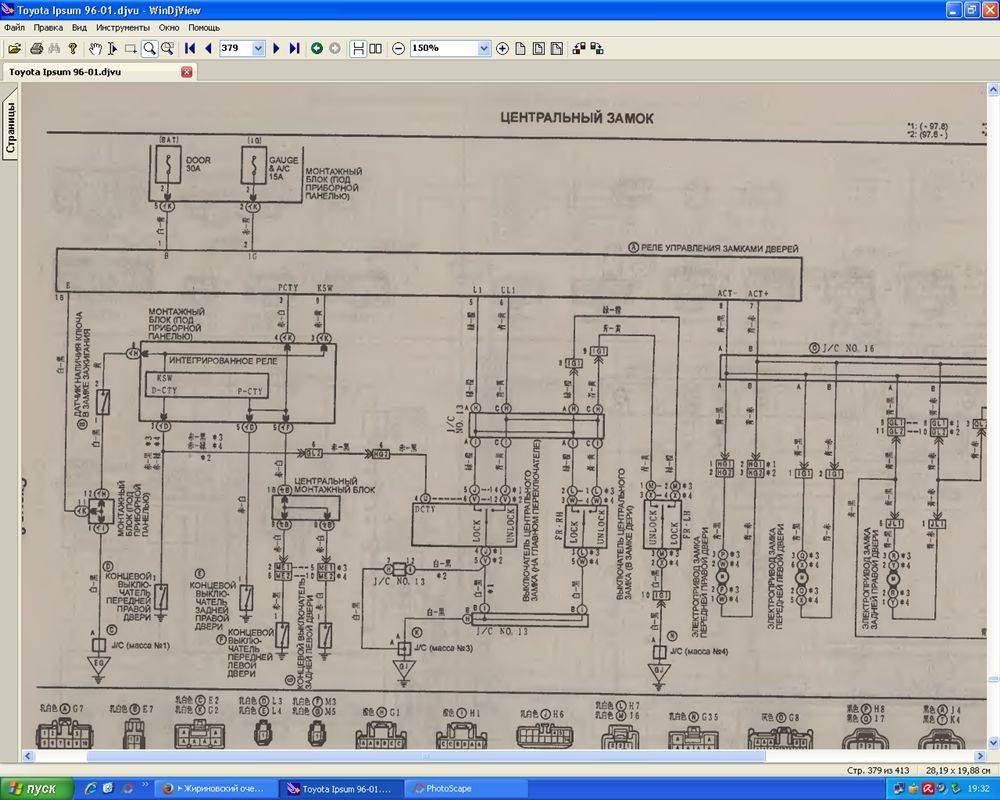Open the Вид menu

click(79, 28)
